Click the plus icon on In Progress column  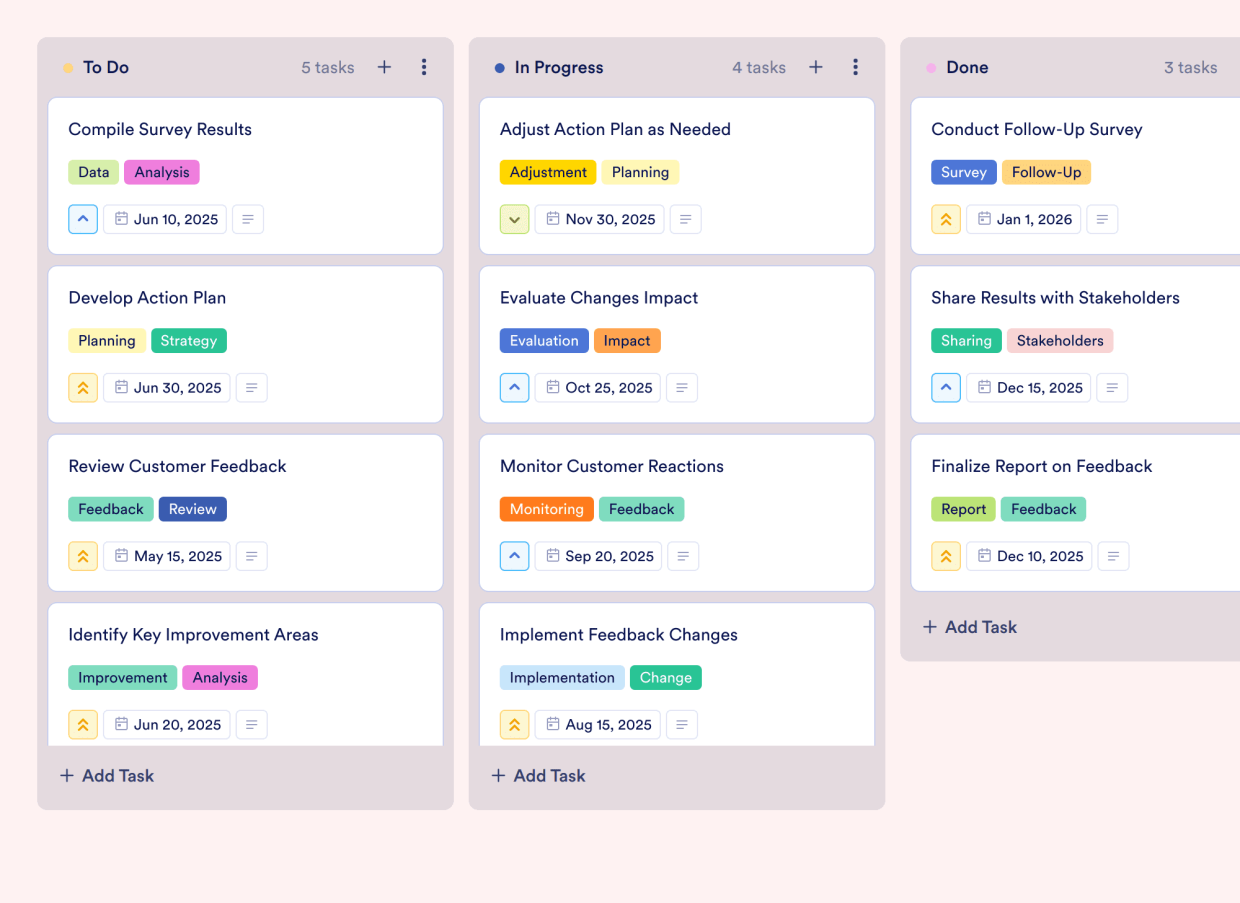coord(816,67)
